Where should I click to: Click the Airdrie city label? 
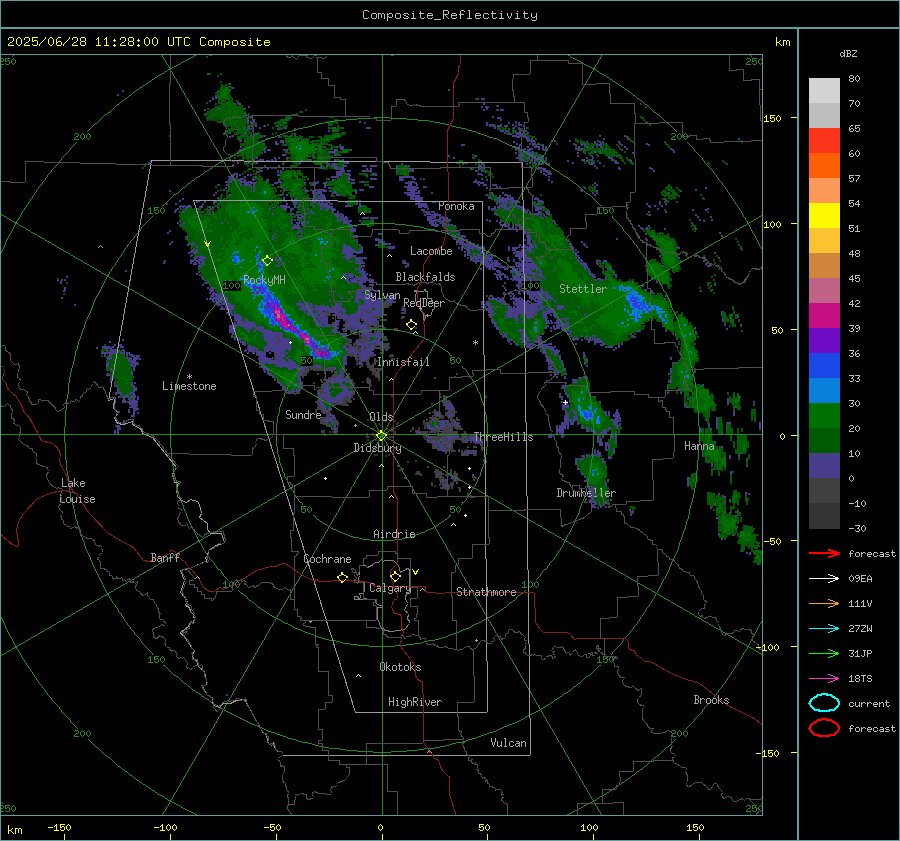pyautogui.click(x=394, y=534)
